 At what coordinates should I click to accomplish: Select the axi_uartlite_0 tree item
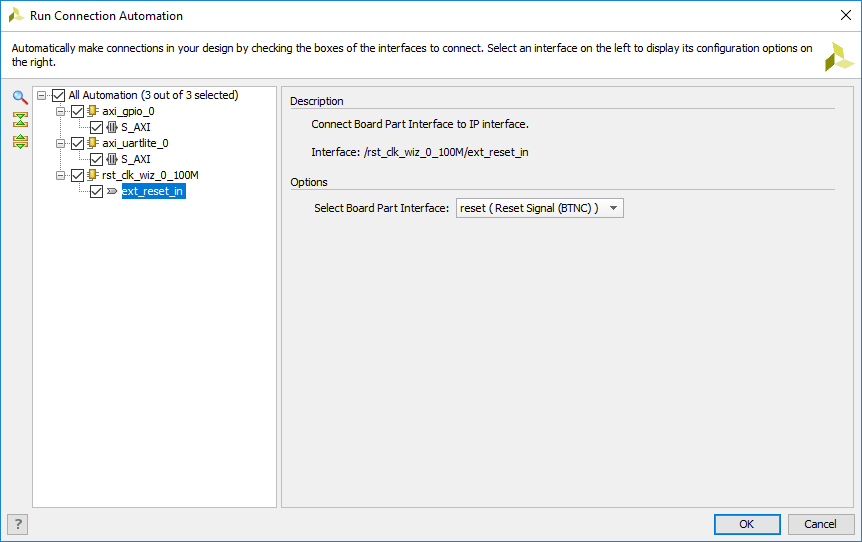point(135,143)
